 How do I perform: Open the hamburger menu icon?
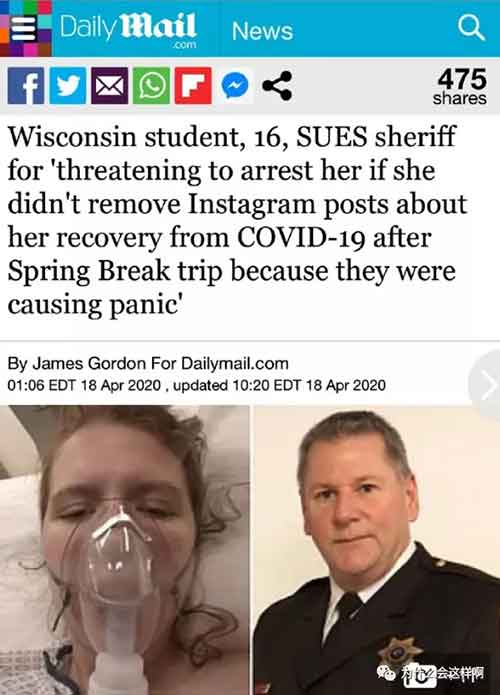tap(25, 28)
